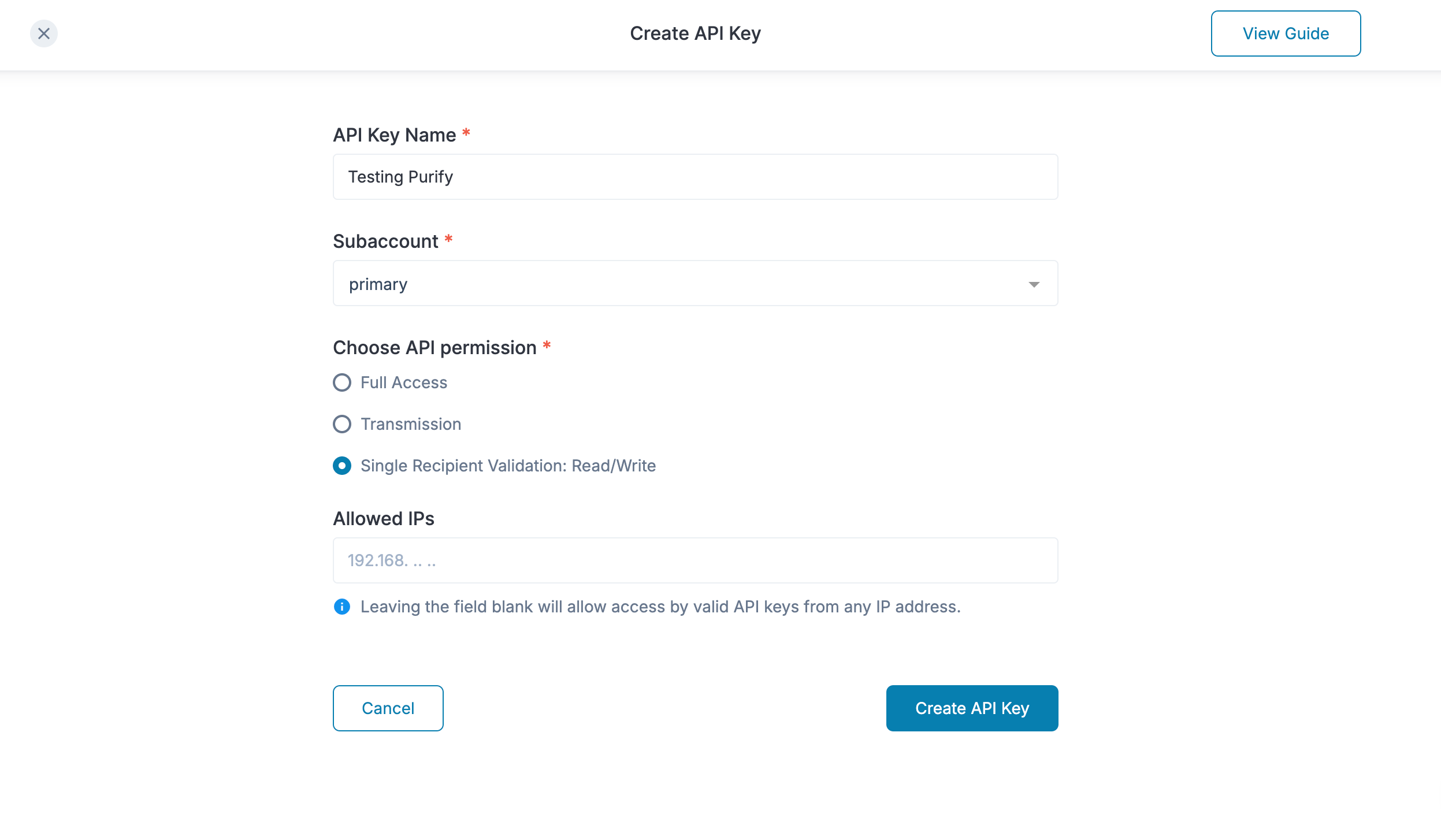Select the Full Access radio button
This screenshot has width=1441, height=840.
[x=342, y=382]
